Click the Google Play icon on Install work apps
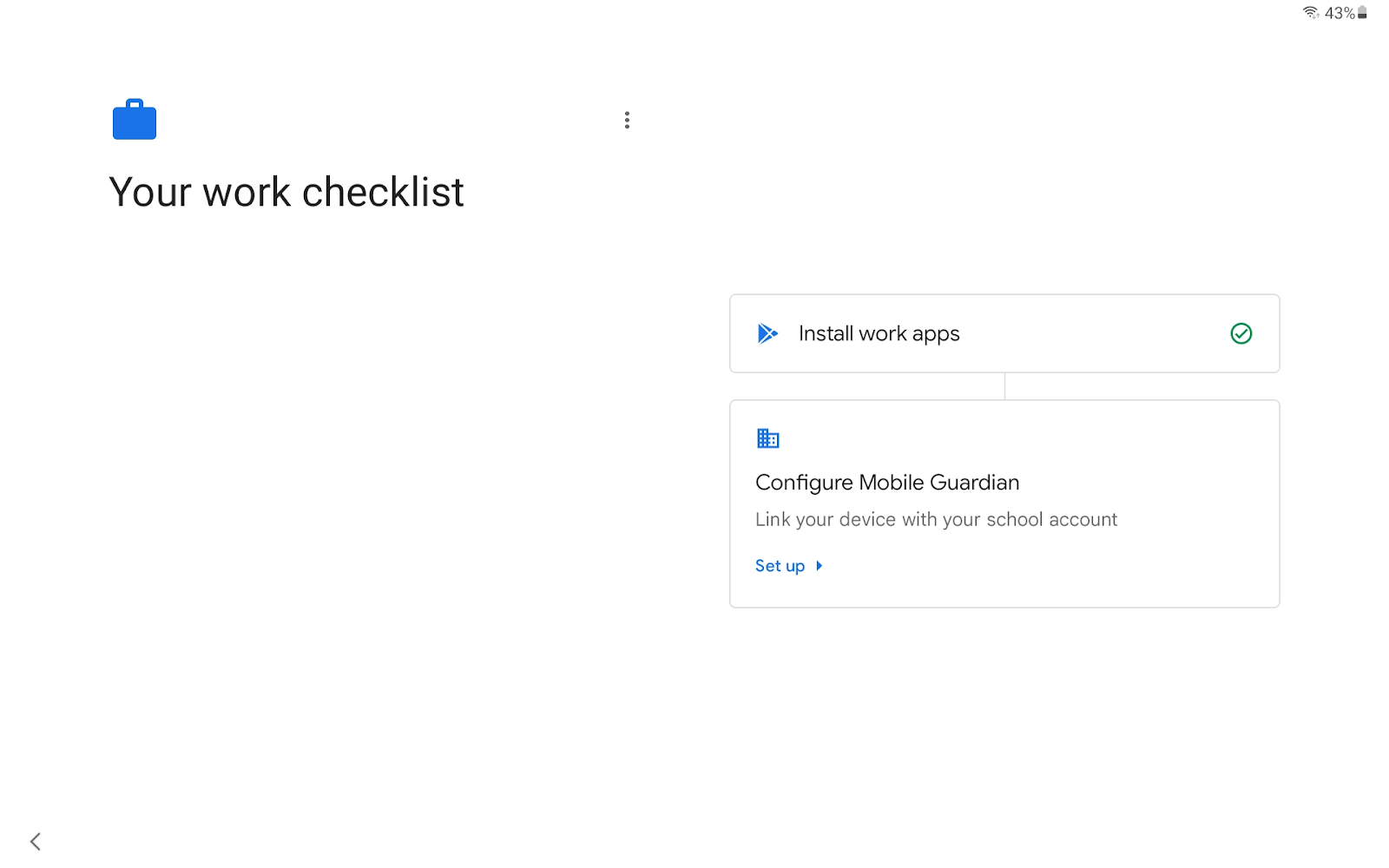This screenshot has width=1389, height=868. [767, 333]
